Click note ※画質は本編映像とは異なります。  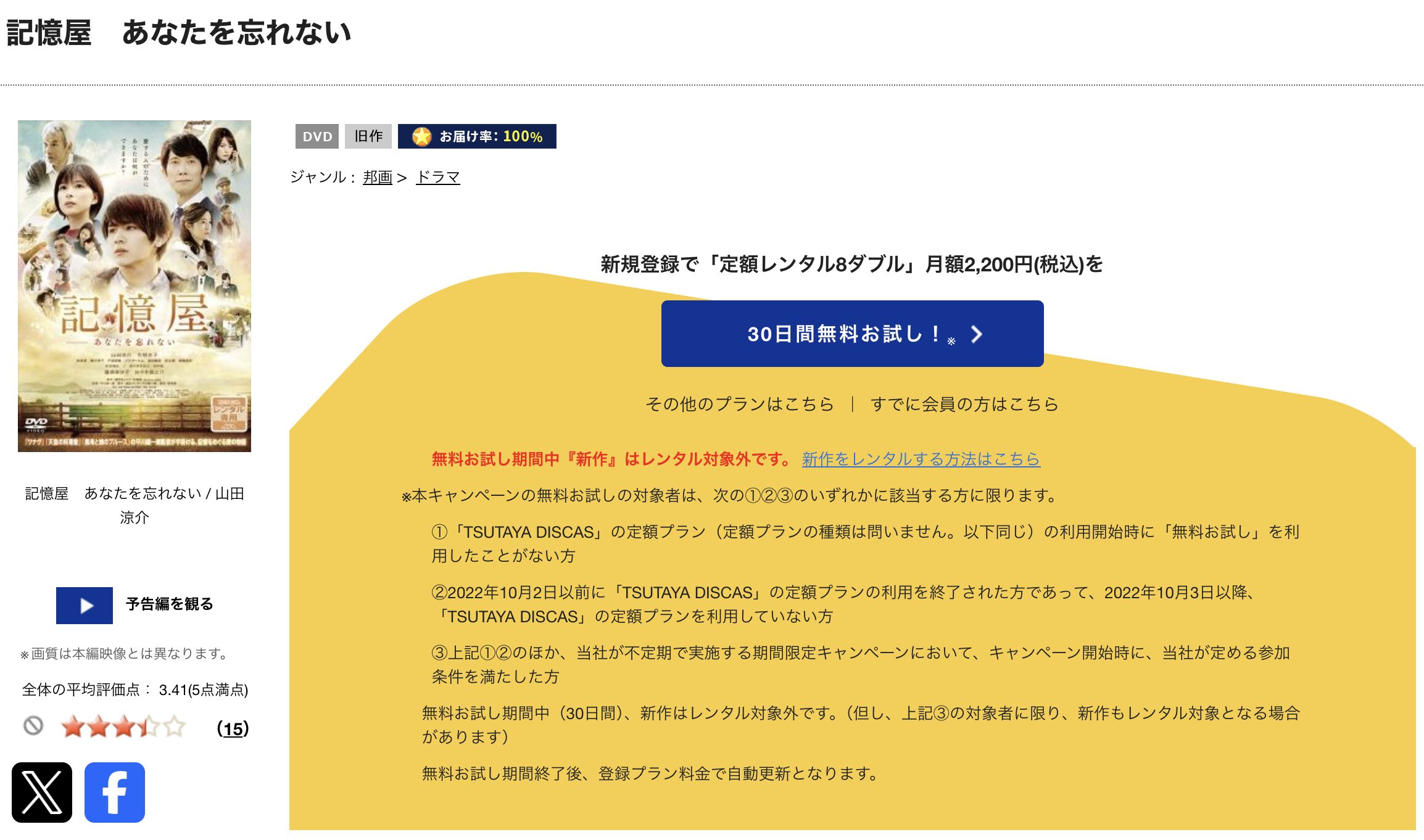coord(125,654)
